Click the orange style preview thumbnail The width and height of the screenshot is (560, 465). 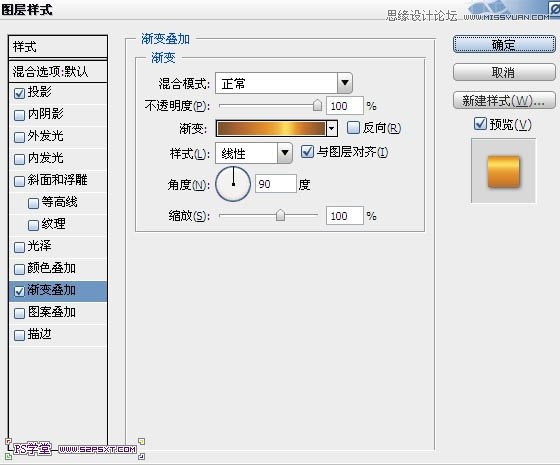point(504,171)
